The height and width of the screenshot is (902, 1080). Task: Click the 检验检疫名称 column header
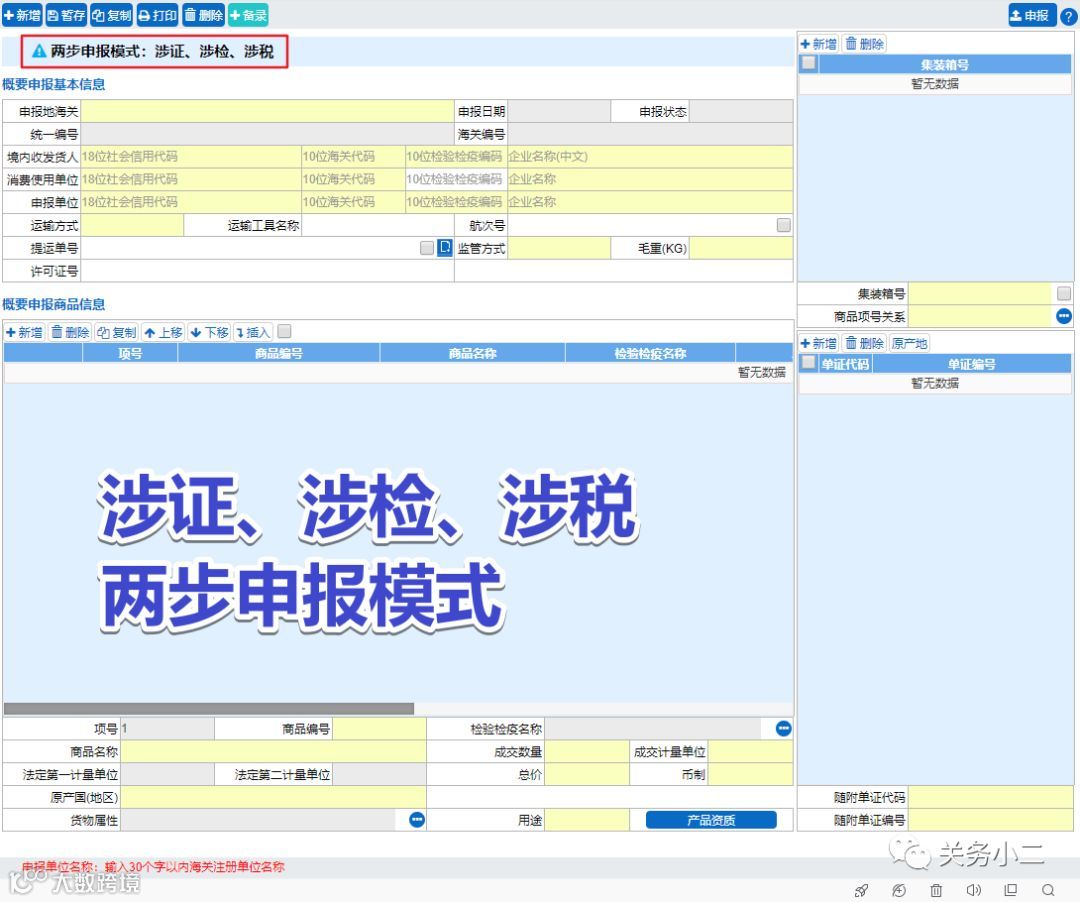coord(650,353)
